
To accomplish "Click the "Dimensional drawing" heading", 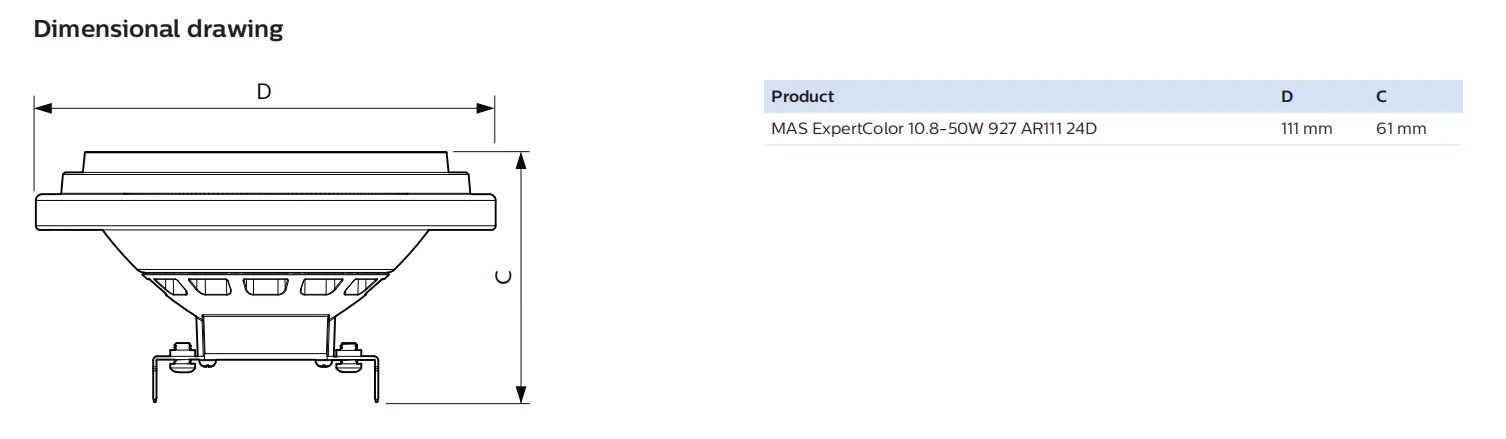I will pyautogui.click(x=159, y=30).
